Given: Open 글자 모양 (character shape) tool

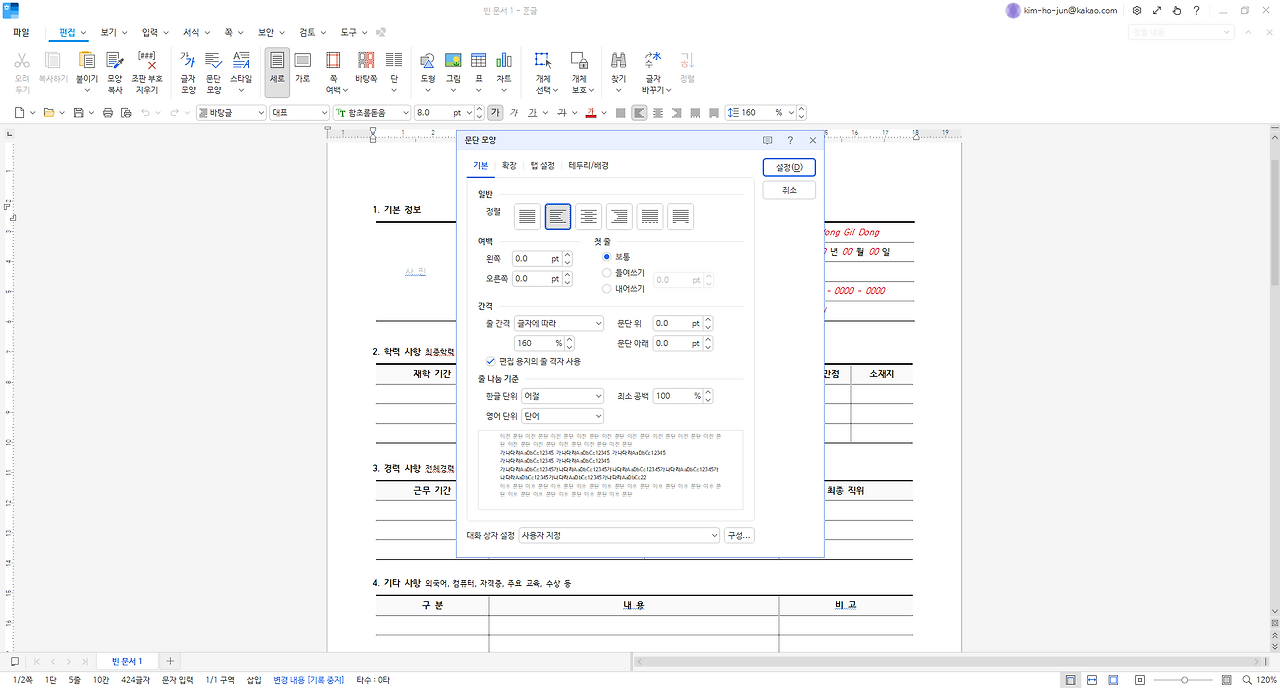Looking at the screenshot, I should (x=187, y=71).
